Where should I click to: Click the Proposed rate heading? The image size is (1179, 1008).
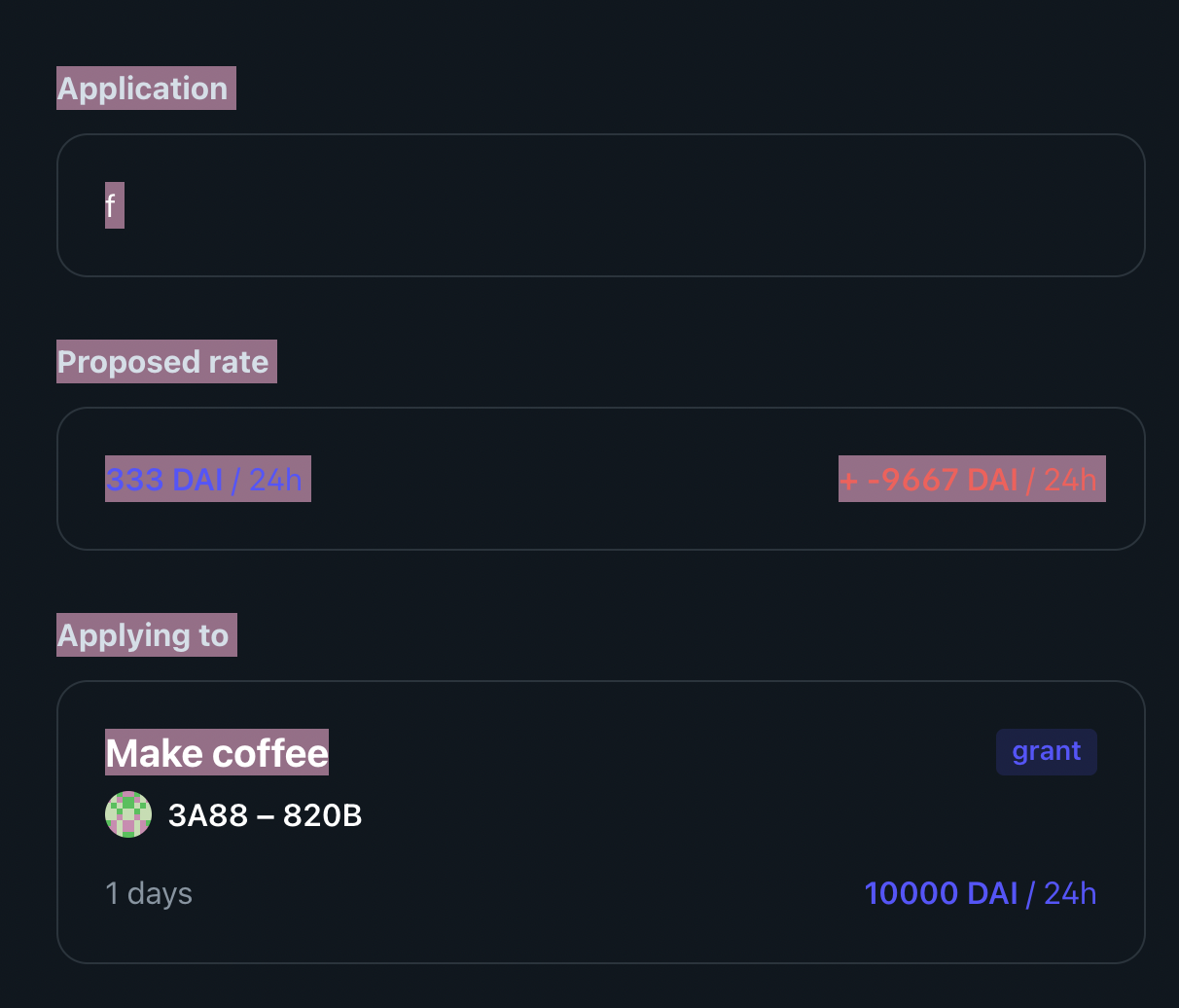coord(165,361)
